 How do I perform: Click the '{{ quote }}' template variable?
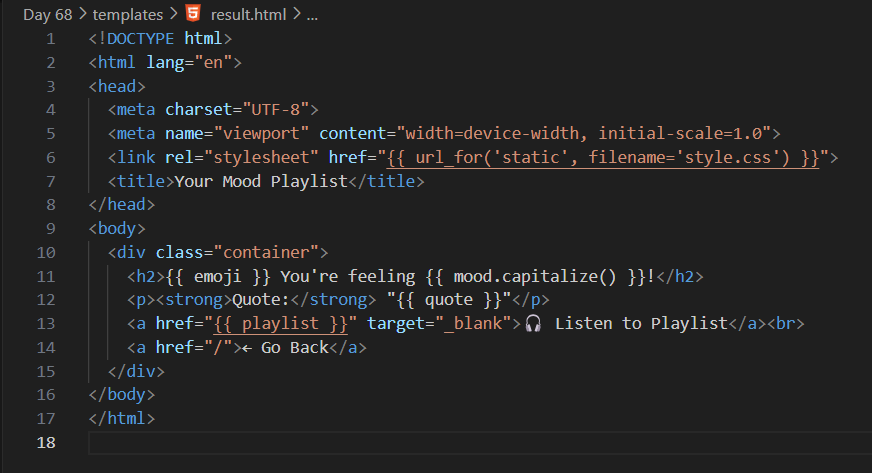click(449, 300)
